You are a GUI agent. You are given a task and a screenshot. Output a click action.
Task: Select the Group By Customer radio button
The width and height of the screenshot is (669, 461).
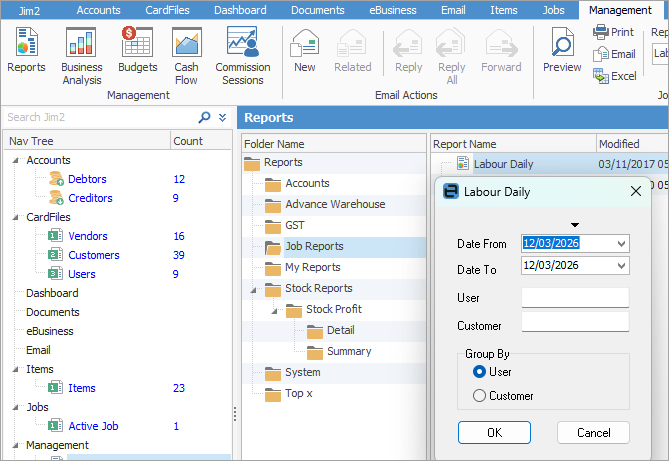coord(479,396)
